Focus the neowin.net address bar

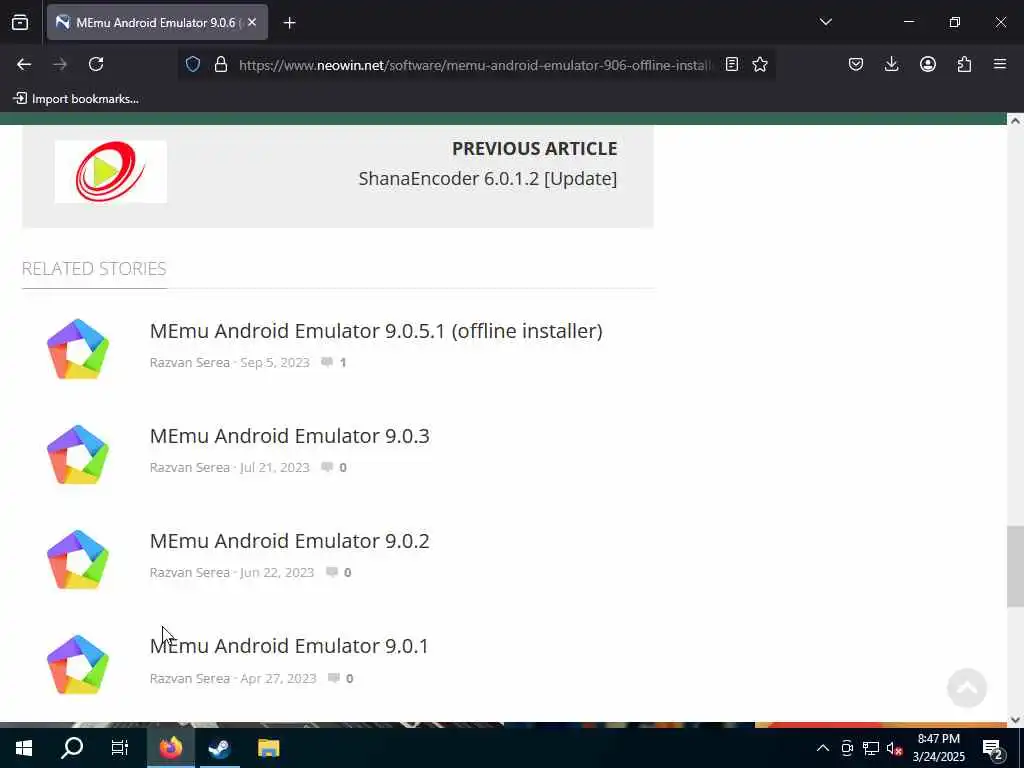coord(475,65)
